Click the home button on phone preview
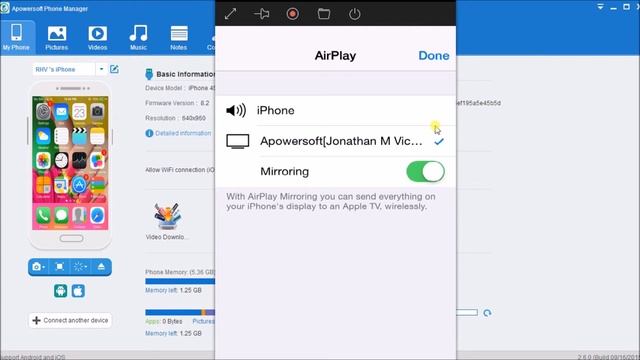Screen dimensions: 640x360 coord(71,238)
